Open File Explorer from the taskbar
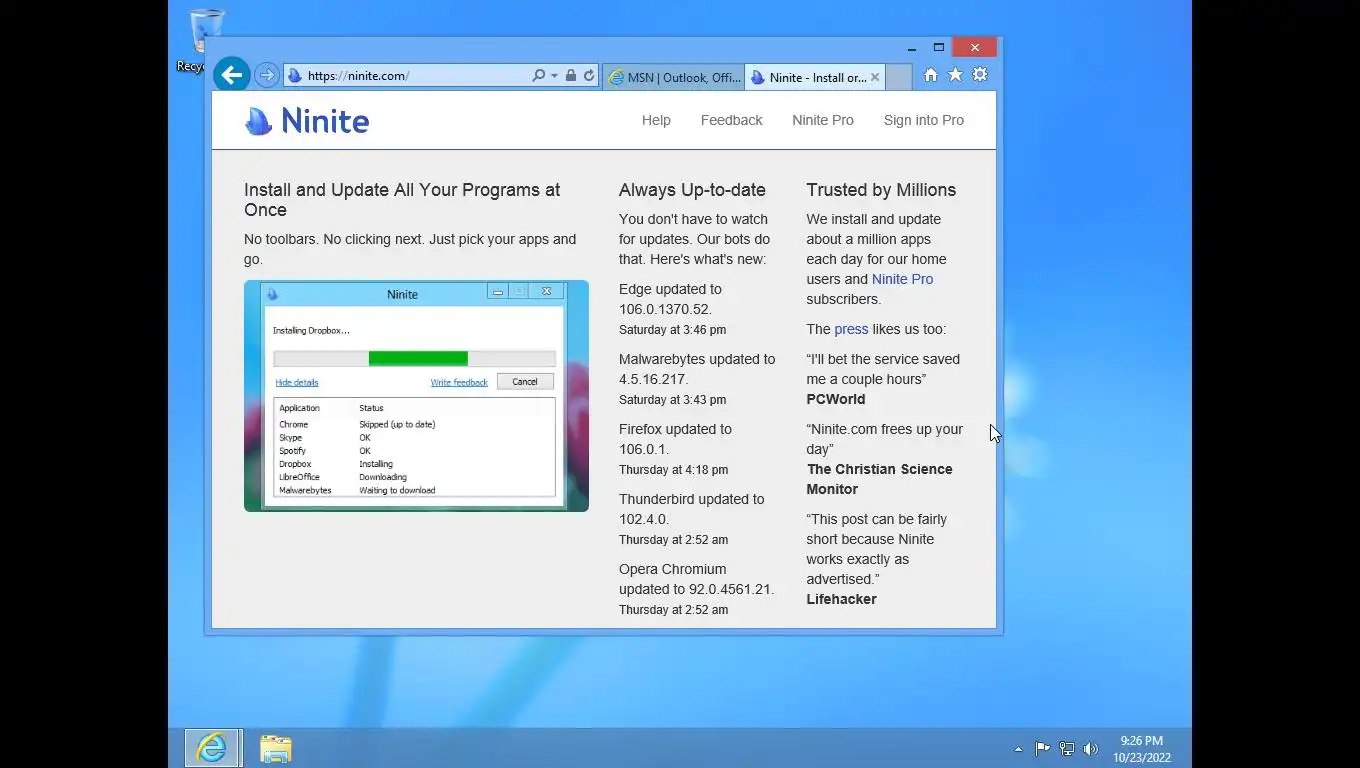The width and height of the screenshot is (1360, 768). click(x=276, y=748)
